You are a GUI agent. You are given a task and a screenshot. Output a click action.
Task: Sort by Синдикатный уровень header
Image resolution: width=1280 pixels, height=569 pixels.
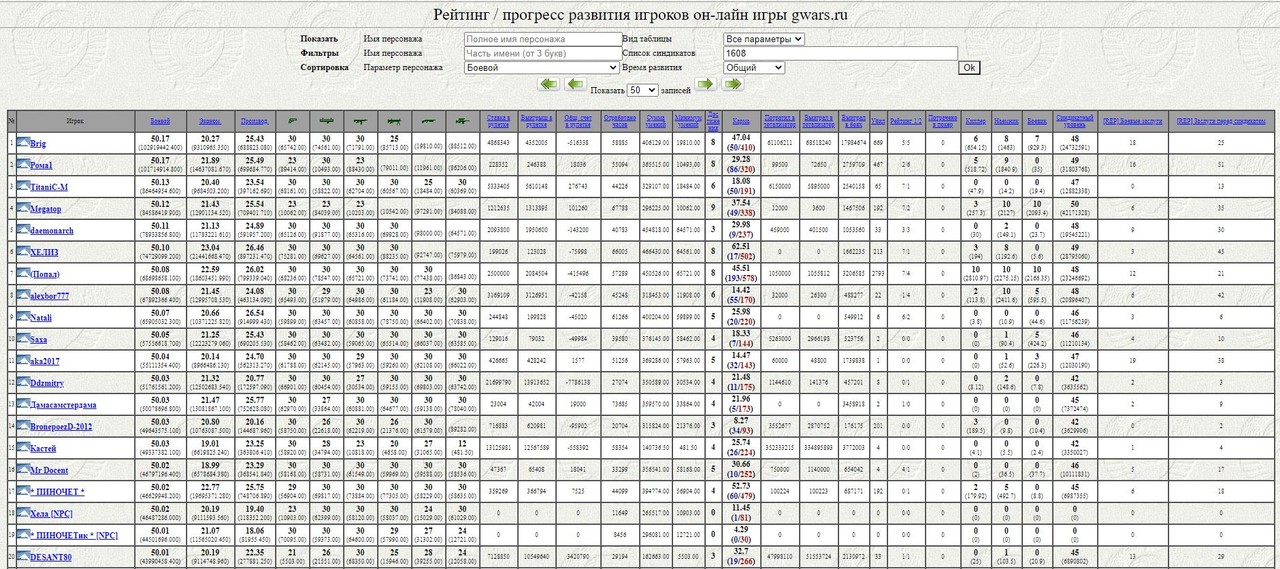point(1075,120)
